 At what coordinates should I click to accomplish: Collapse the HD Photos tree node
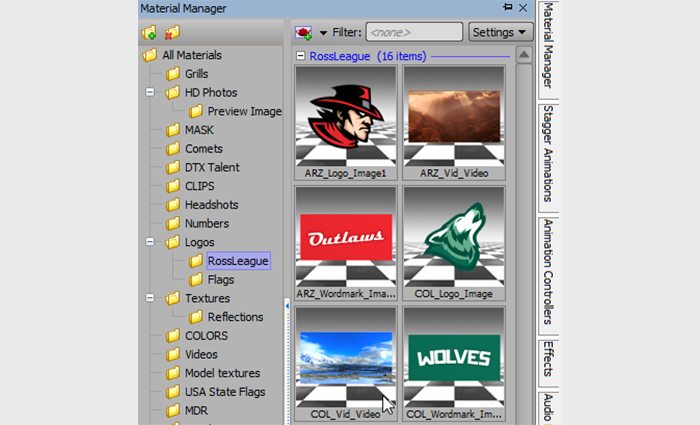[x=150, y=93]
